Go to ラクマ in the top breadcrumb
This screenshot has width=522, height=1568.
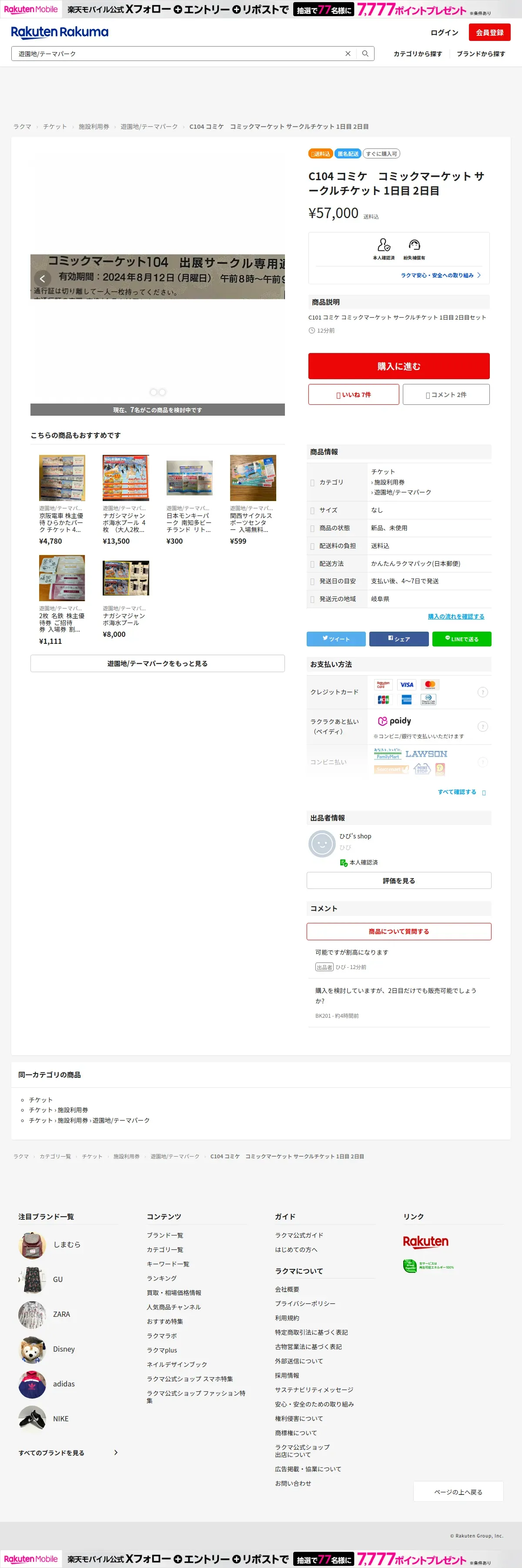(23, 127)
